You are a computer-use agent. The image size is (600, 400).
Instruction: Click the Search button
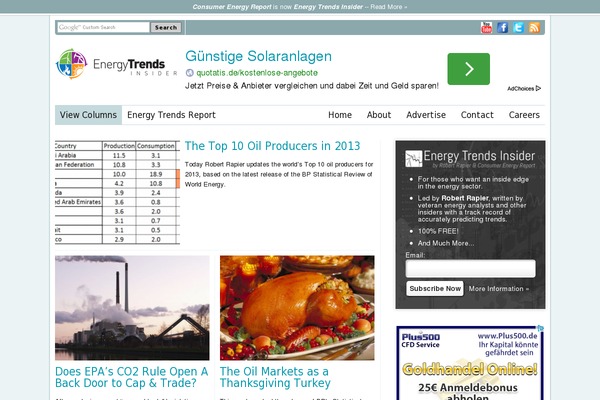point(166,28)
